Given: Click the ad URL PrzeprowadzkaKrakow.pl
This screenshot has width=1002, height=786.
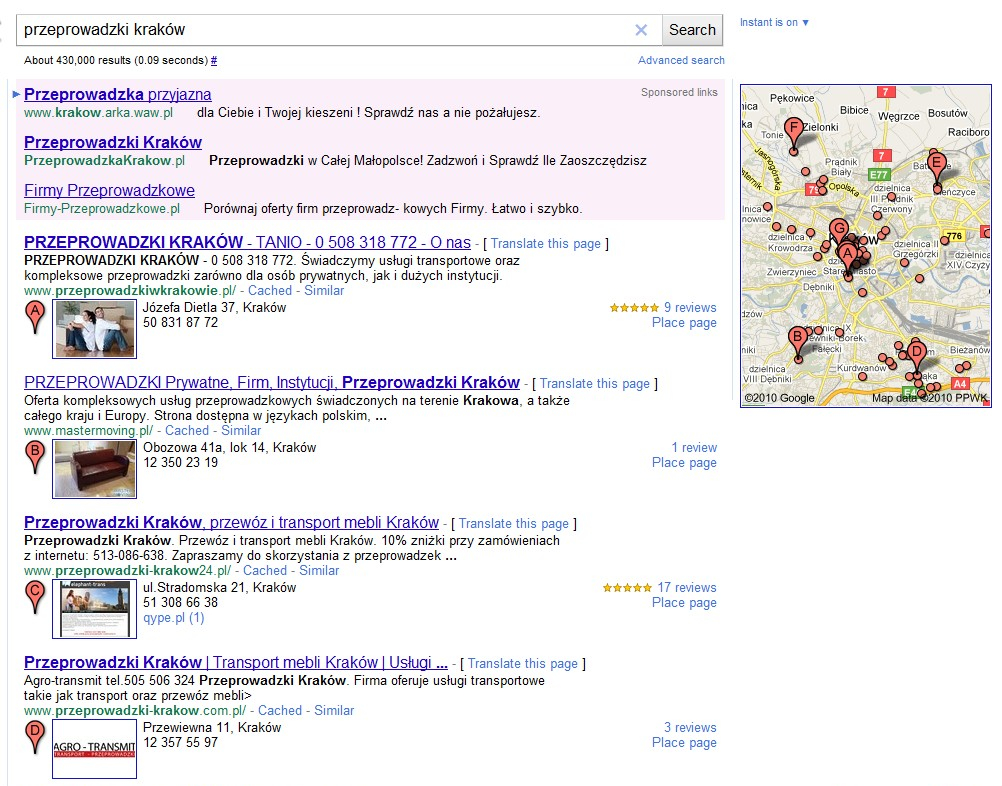Looking at the screenshot, I should [x=105, y=160].
